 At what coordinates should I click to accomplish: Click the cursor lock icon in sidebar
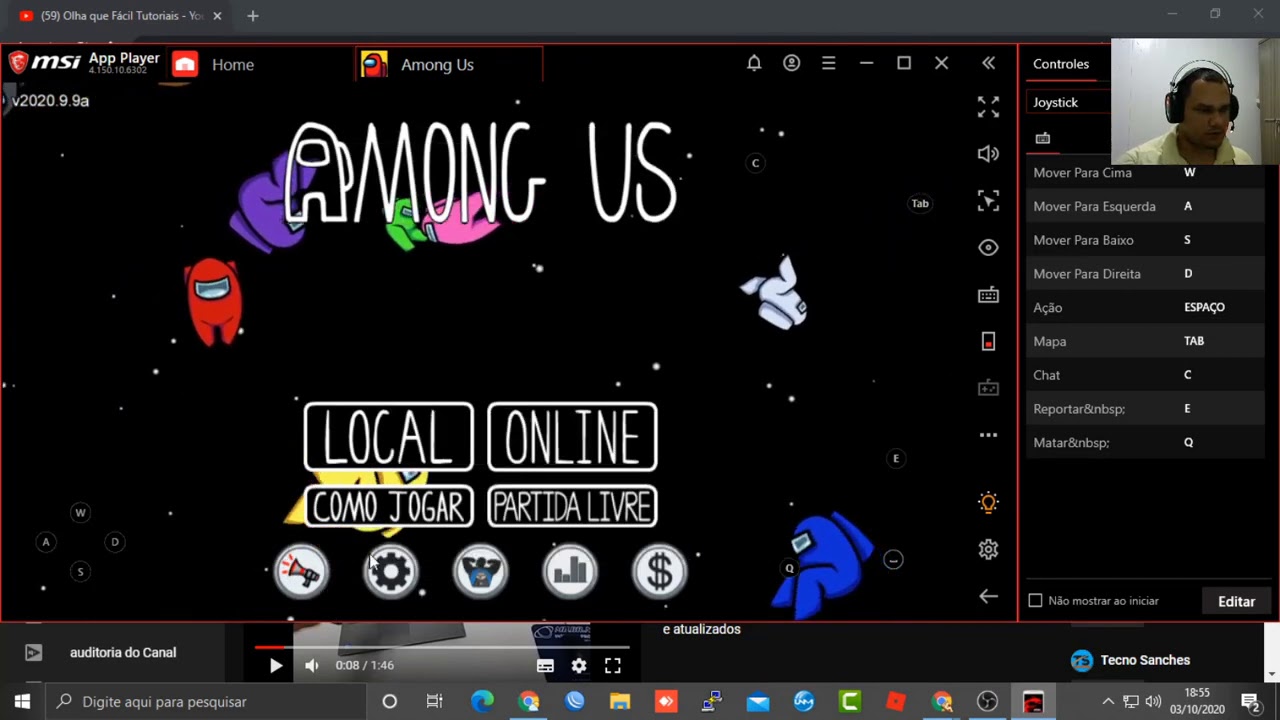pos(988,201)
